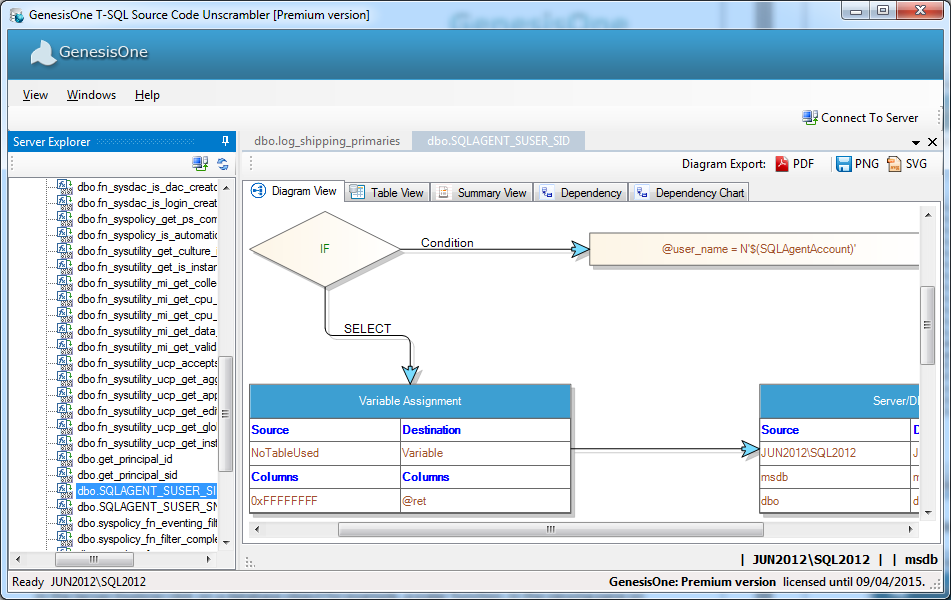Click the icon beside dbo.fn_sysutility_ucp_get_edi
Screen dimensions: 951x600
64,411
